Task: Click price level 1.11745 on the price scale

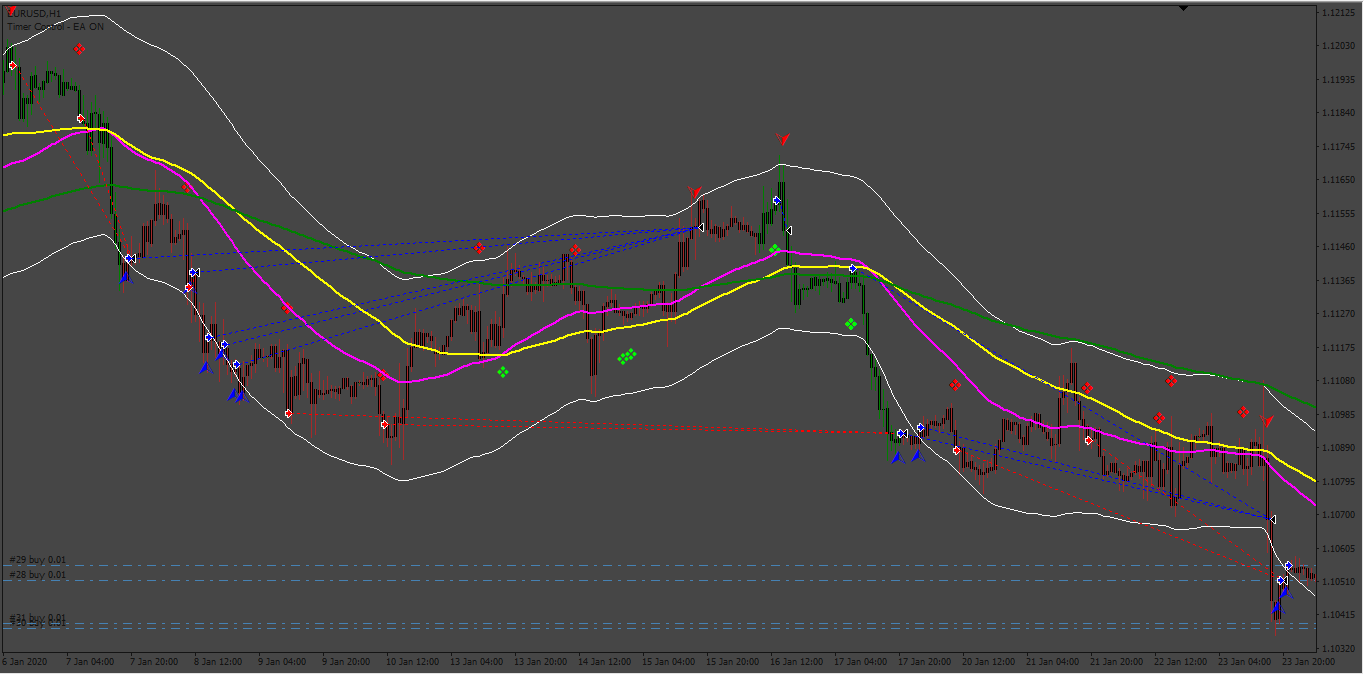Action: point(1337,147)
